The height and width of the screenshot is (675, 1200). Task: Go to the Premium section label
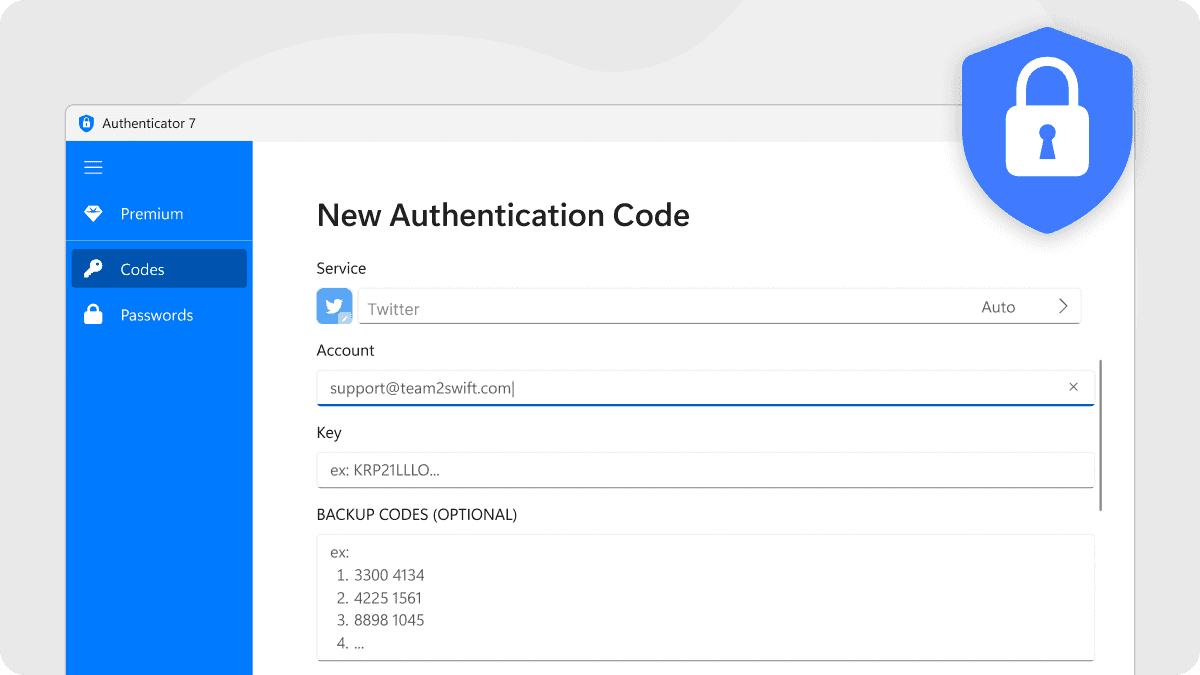tap(152, 214)
